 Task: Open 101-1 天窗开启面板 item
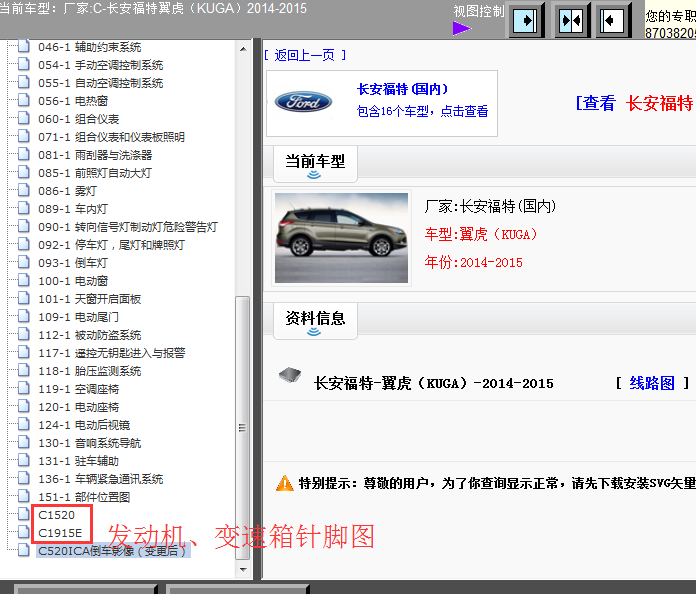pos(89,299)
